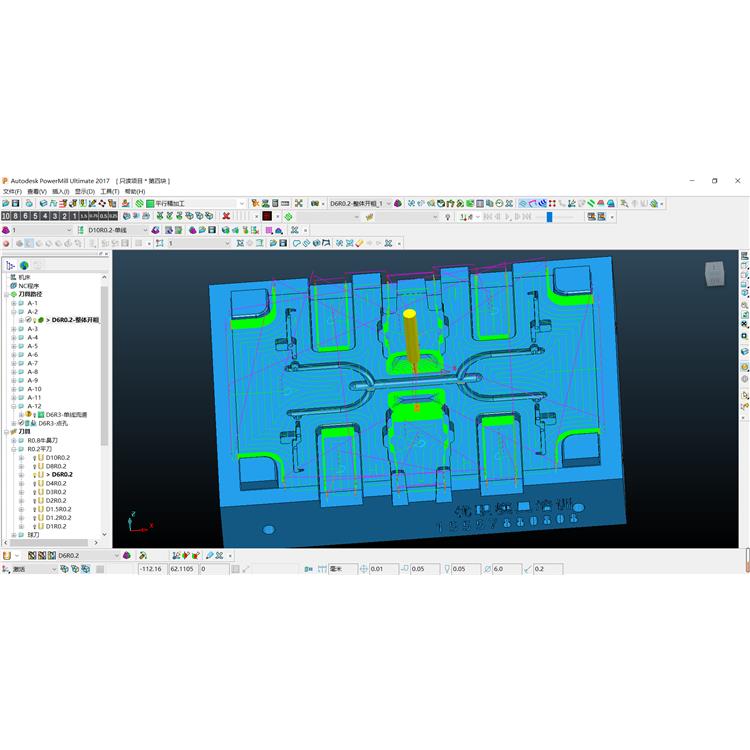This screenshot has width=750, height=750.
Task: Click the clock icon in the top toolbar
Action: [499, 203]
